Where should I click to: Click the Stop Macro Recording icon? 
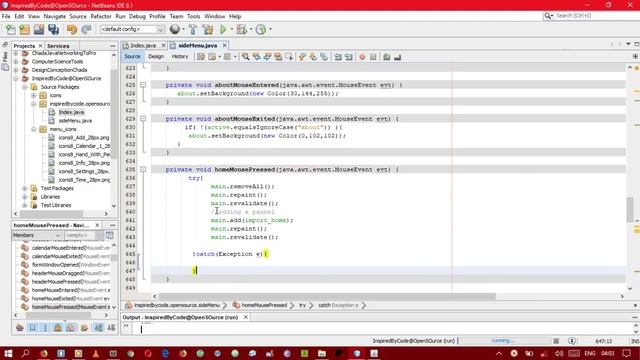coord(373,57)
